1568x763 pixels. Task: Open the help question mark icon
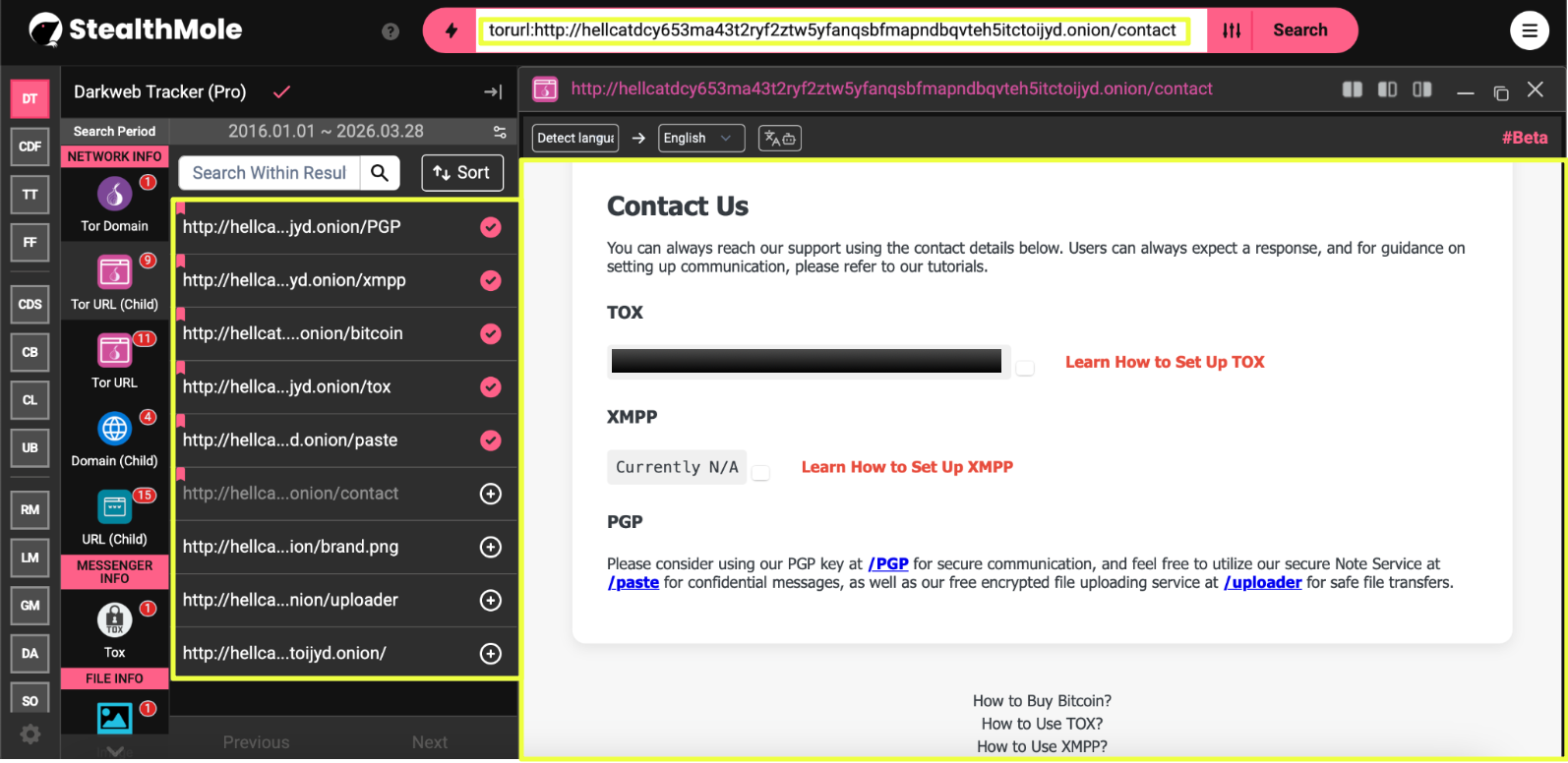391,31
